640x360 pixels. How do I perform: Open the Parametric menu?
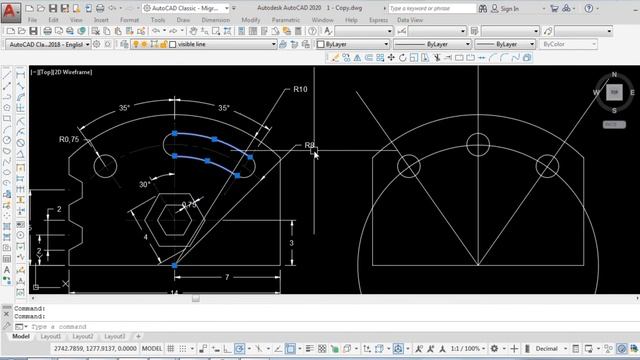(x=286, y=20)
